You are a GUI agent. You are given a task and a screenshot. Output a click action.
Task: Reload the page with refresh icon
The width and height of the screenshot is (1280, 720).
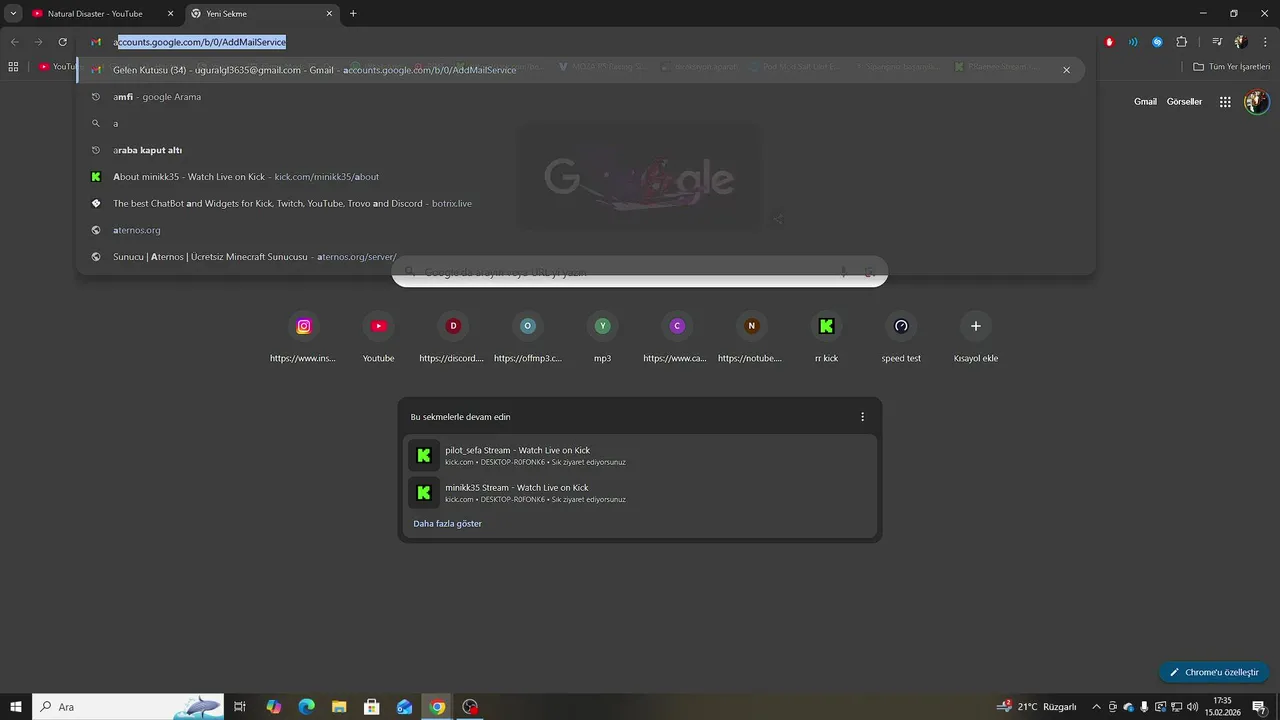[62, 42]
